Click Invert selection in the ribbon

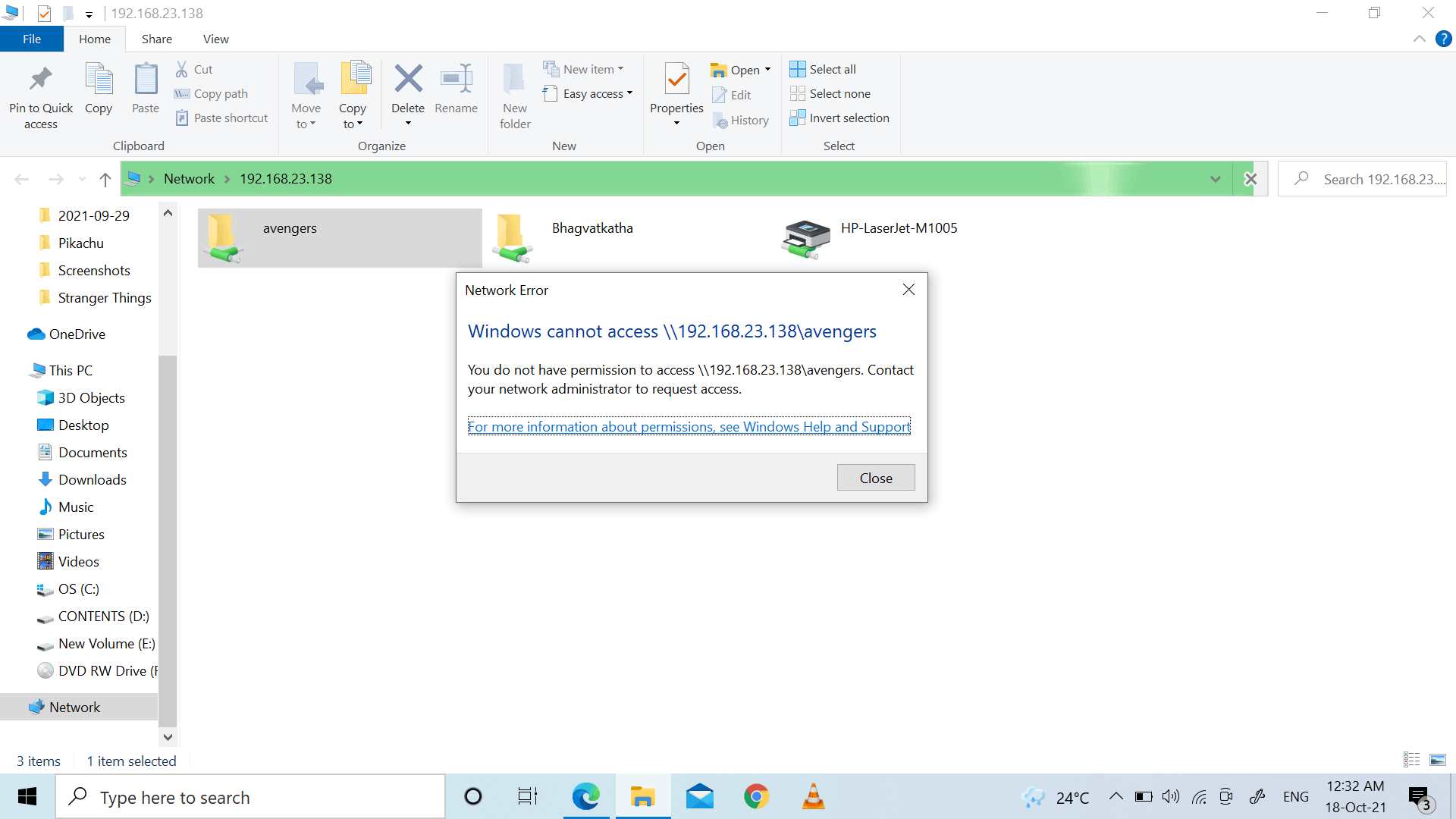pos(839,118)
